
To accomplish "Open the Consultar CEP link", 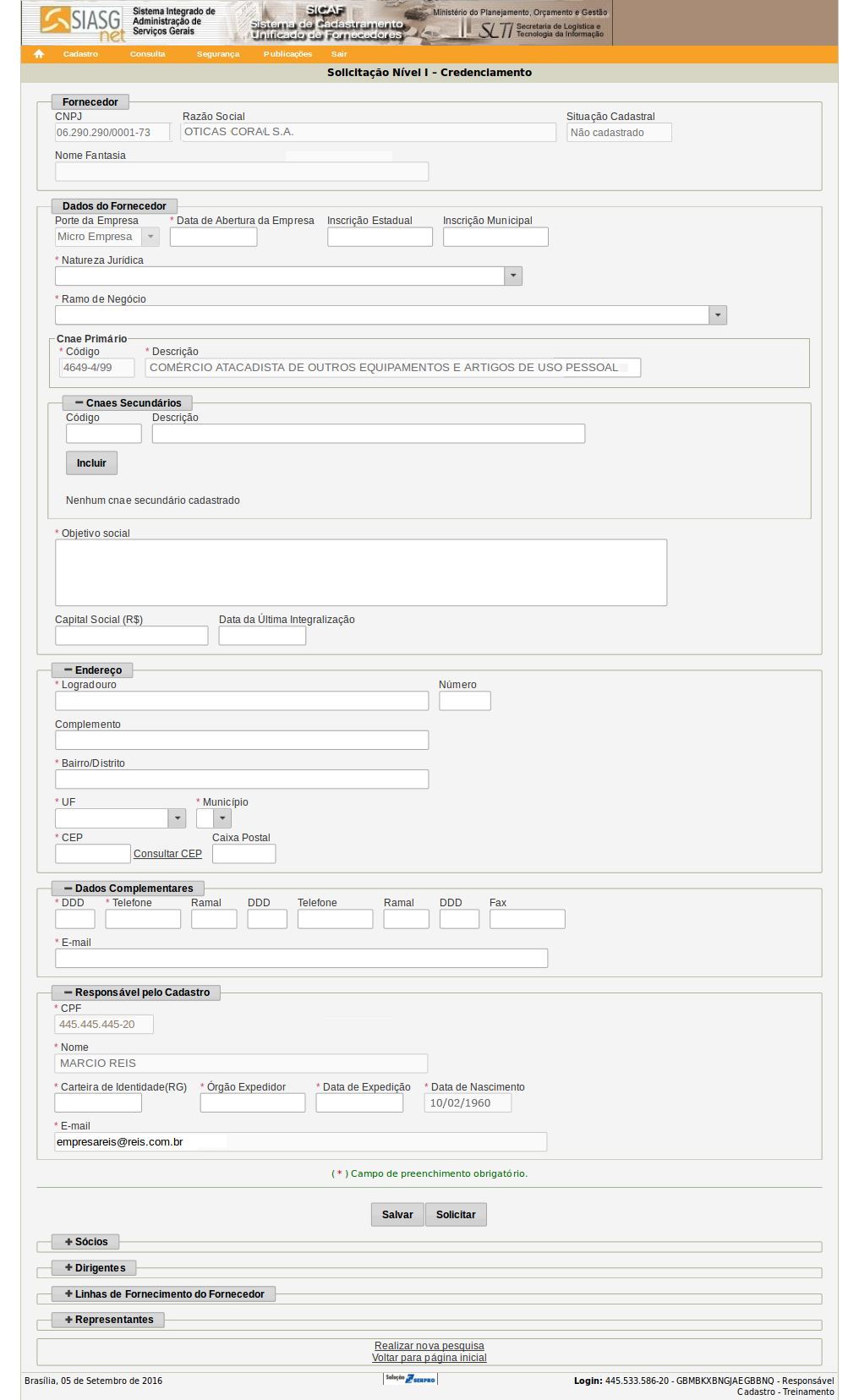I will [x=167, y=854].
